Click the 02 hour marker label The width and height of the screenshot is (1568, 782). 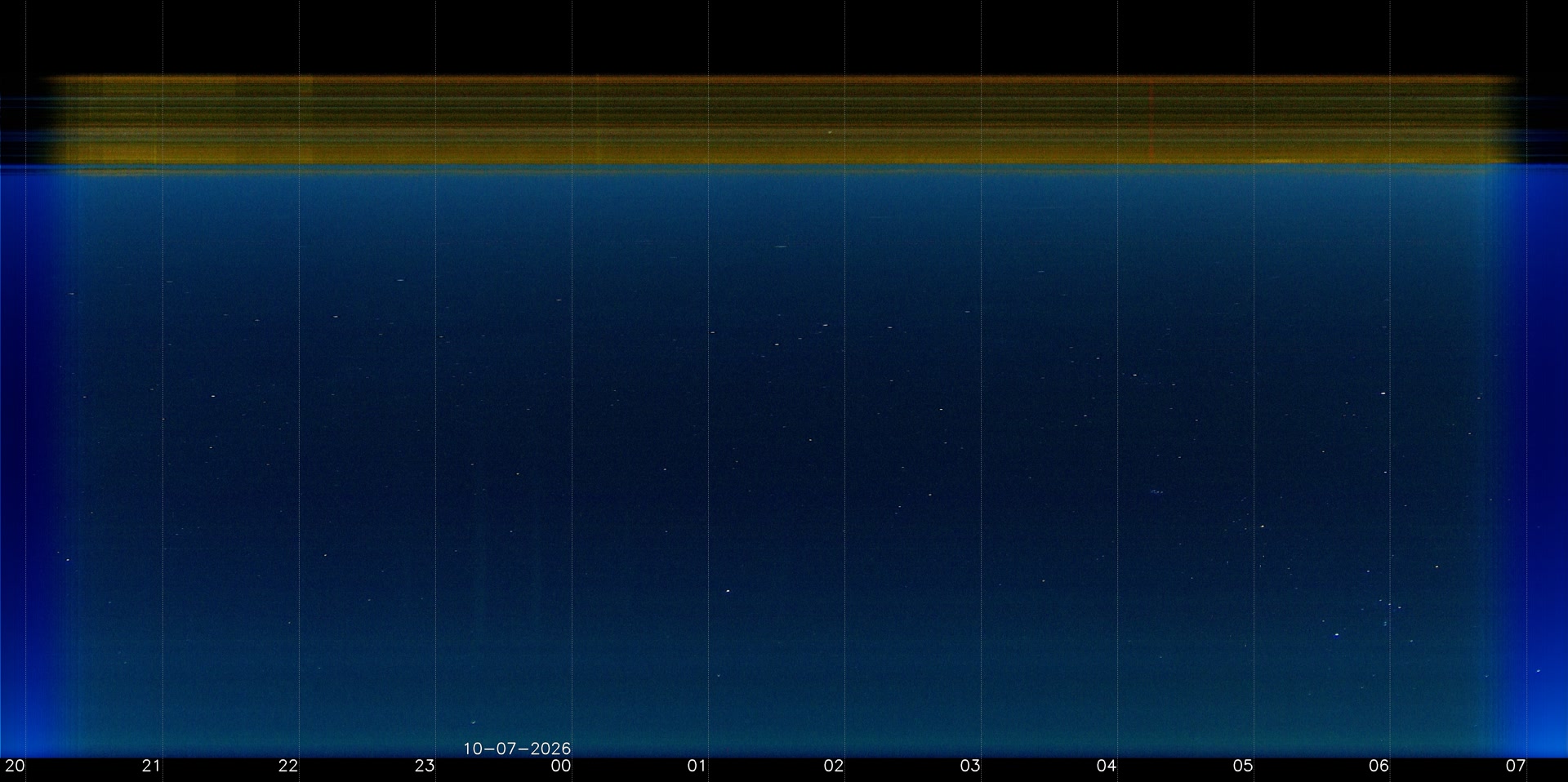click(833, 766)
